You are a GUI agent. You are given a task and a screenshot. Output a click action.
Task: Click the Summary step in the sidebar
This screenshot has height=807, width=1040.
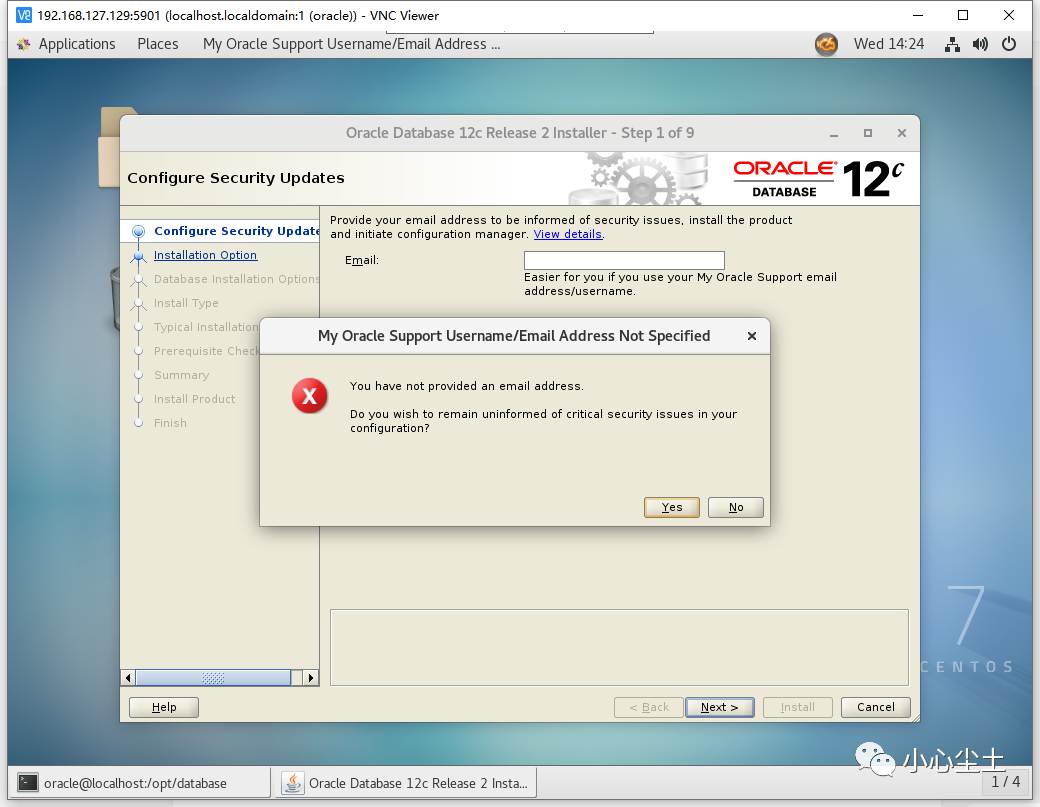click(x=181, y=375)
